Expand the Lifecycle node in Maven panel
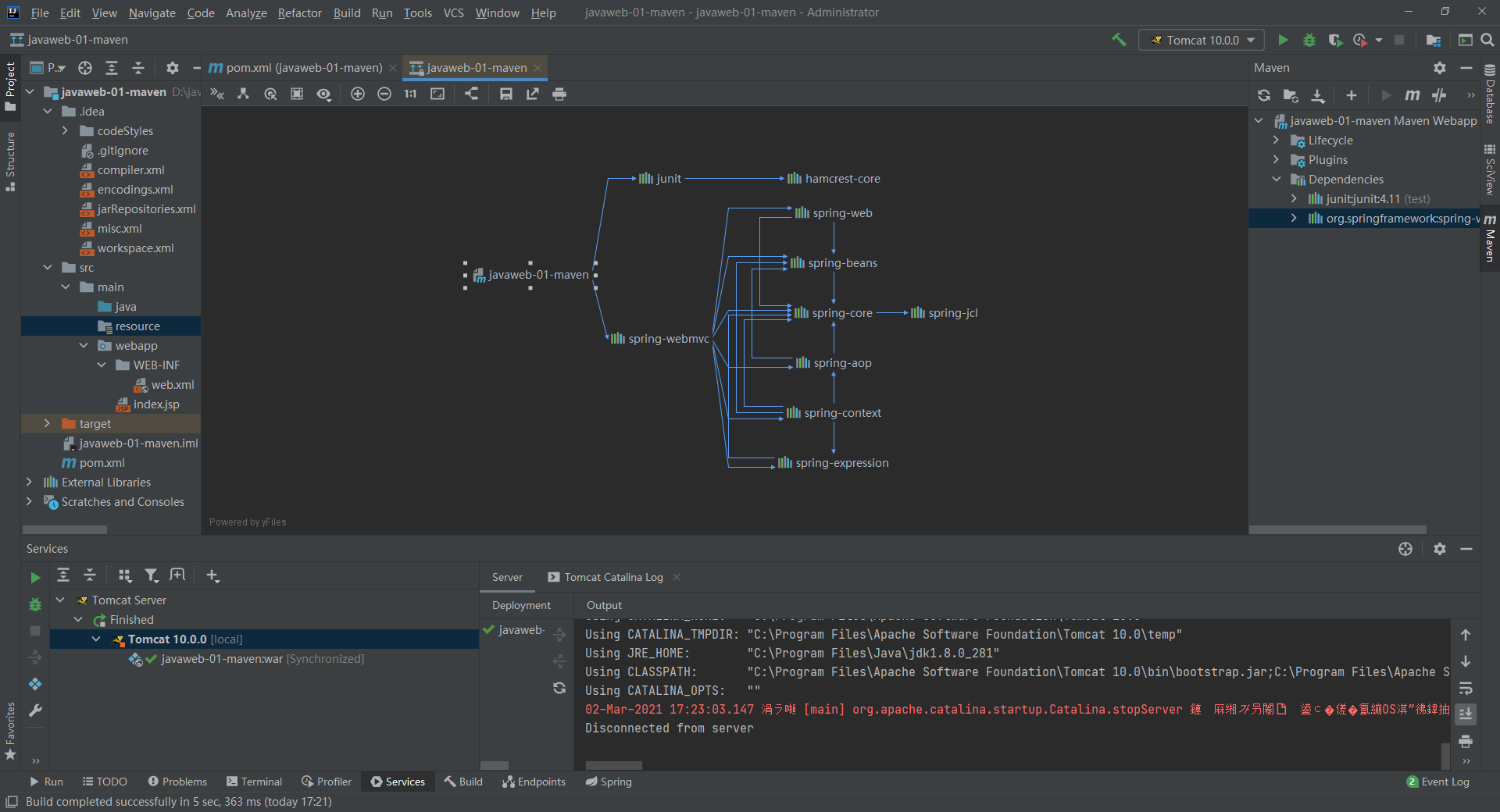The width and height of the screenshot is (1500, 812). tap(1277, 141)
